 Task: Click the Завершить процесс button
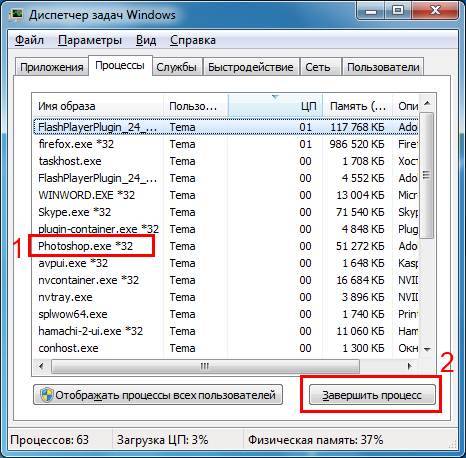[x=372, y=395]
